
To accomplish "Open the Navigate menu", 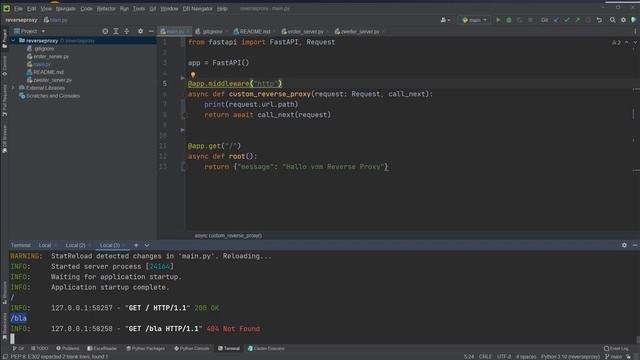I will click(66, 9).
